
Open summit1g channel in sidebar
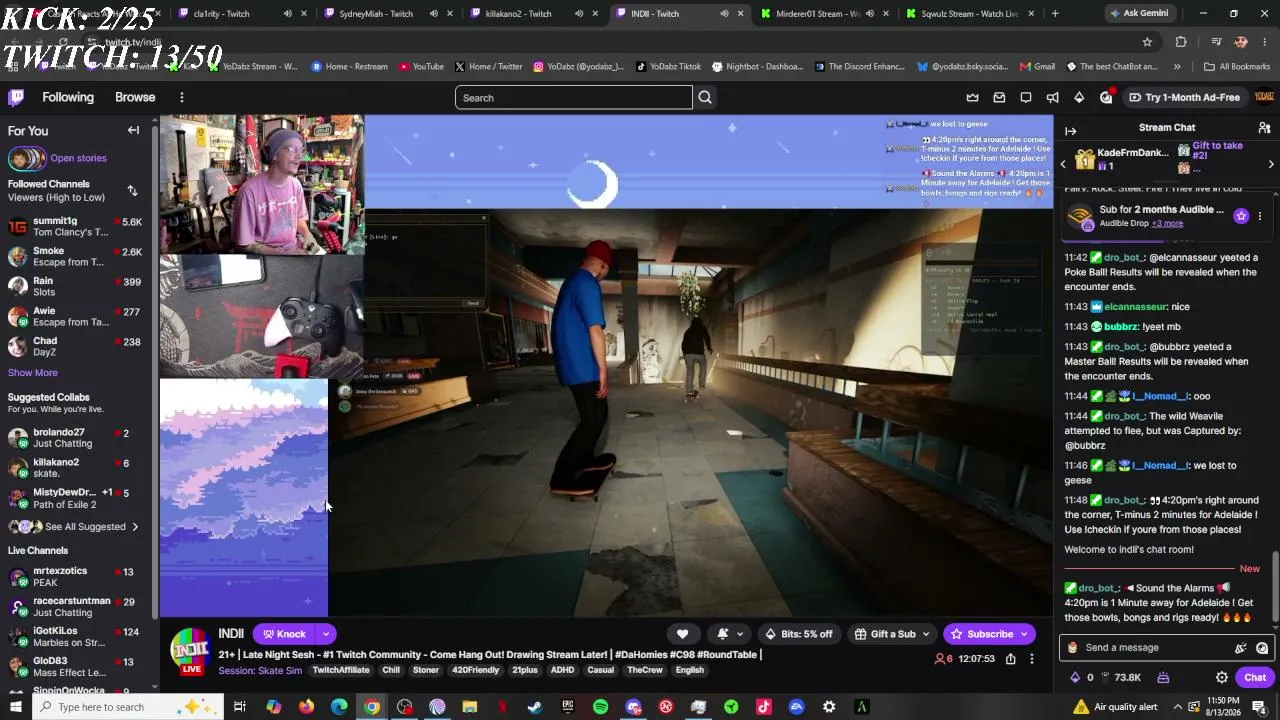point(77,227)
